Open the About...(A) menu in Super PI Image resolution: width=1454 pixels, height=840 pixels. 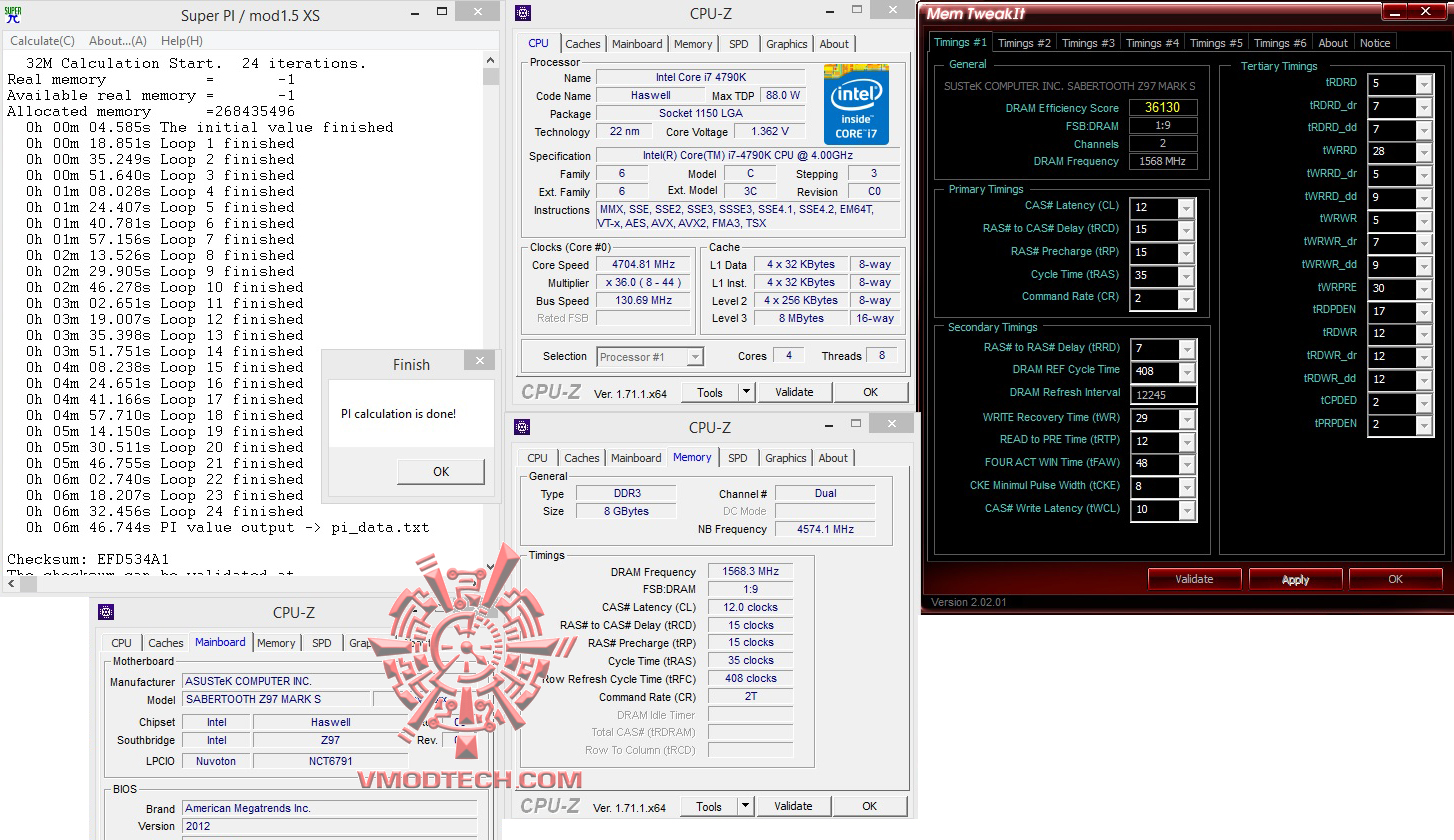point(118,41)
